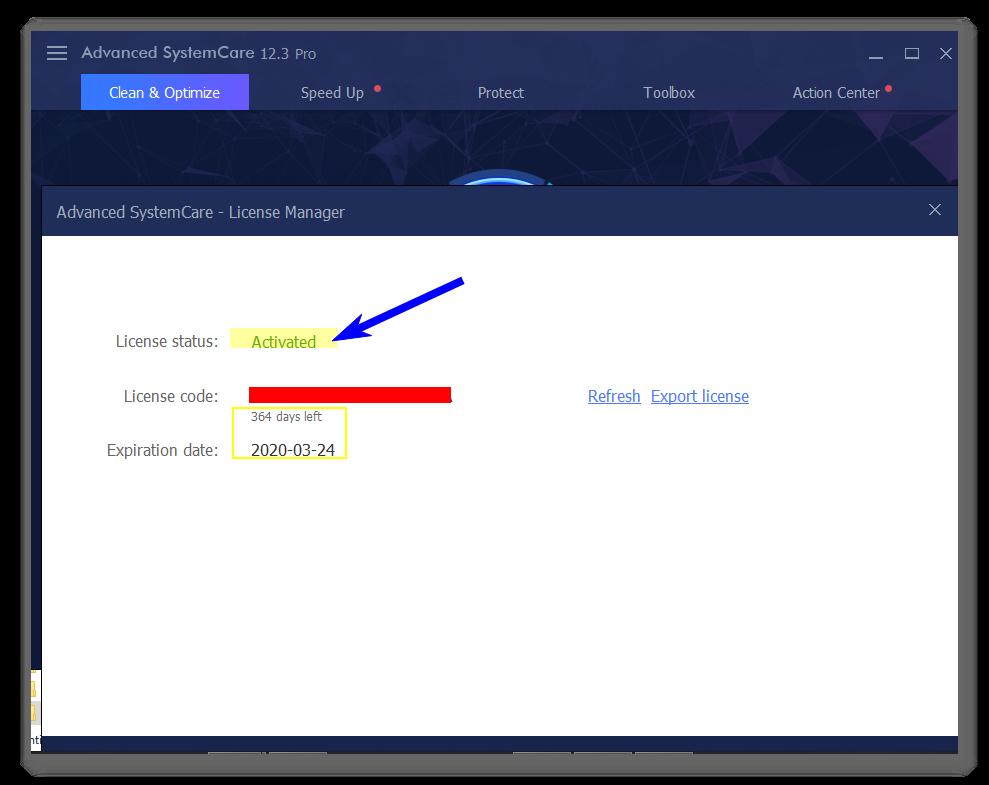Select the Toolbox tab

tap(669, 93)
